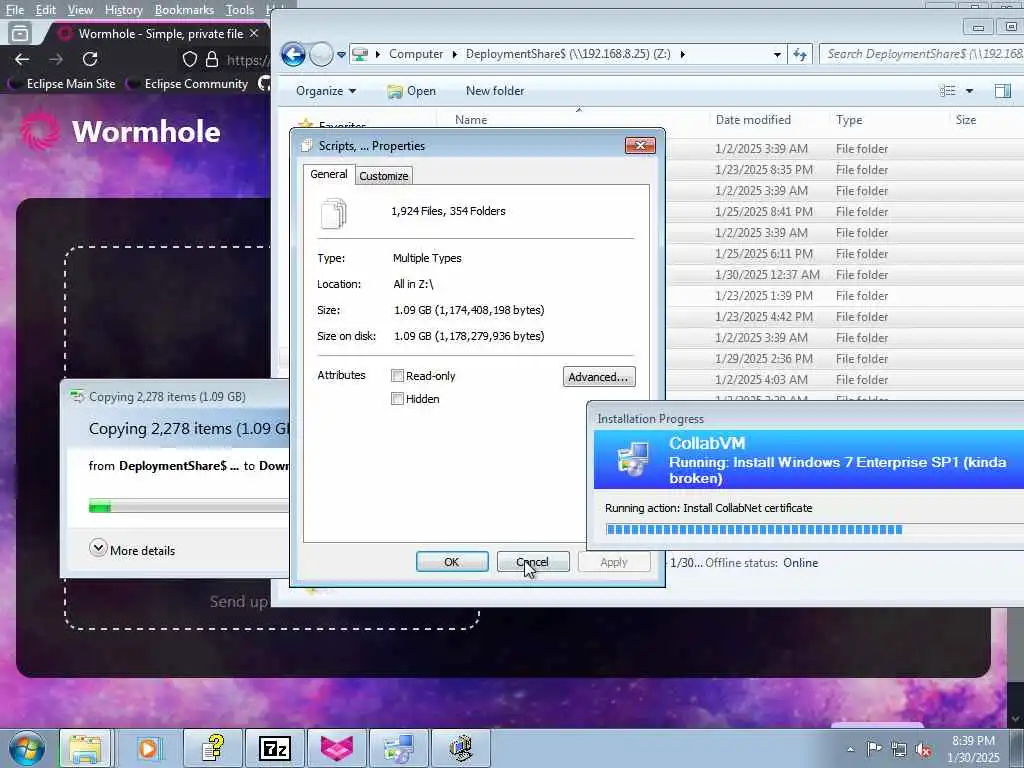This screenshot has width=1024, height=768.
Task: Switch to the General tab
Action: pyautogui.click(x=328, y=174)
